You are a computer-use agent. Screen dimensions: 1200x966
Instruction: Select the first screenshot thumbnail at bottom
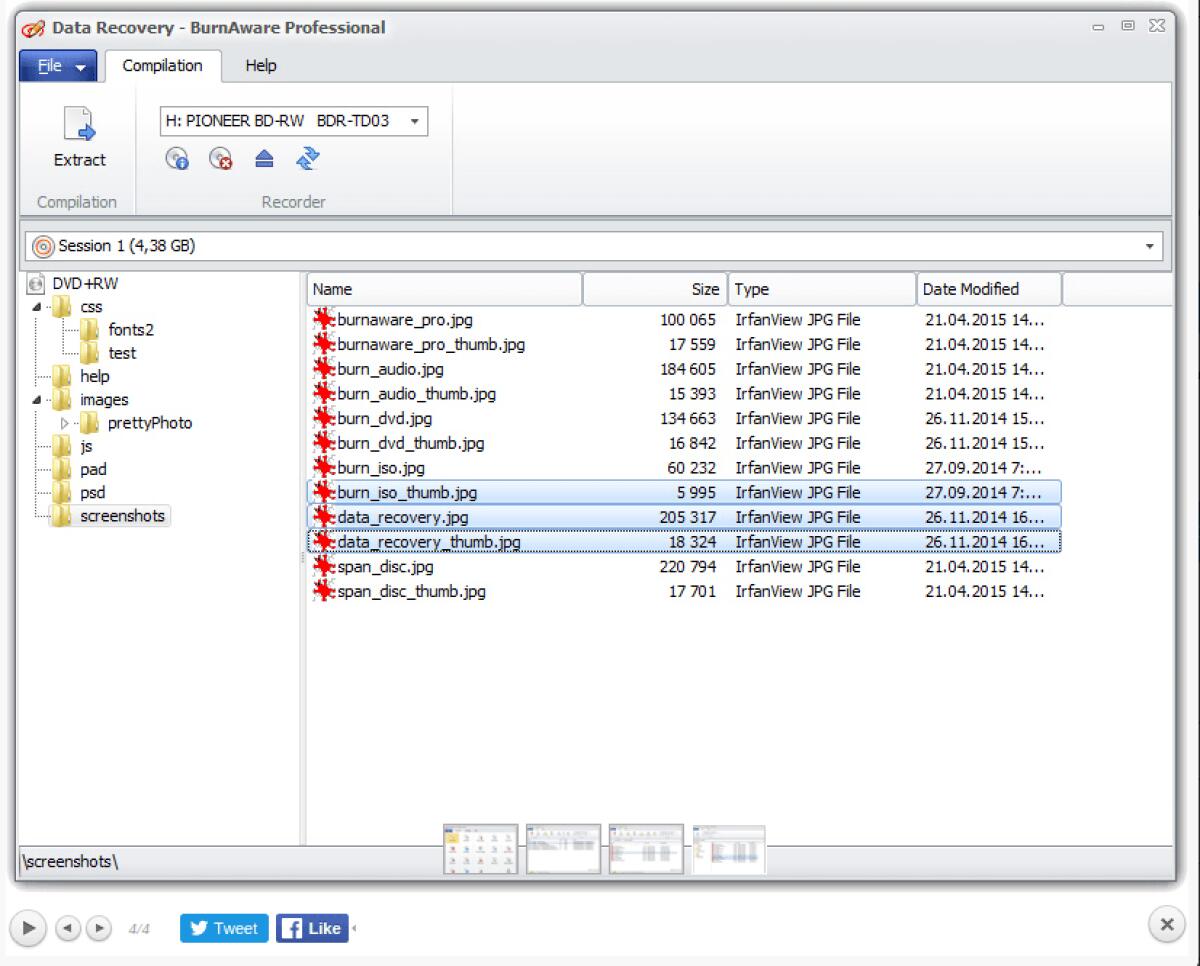point(480,848)
